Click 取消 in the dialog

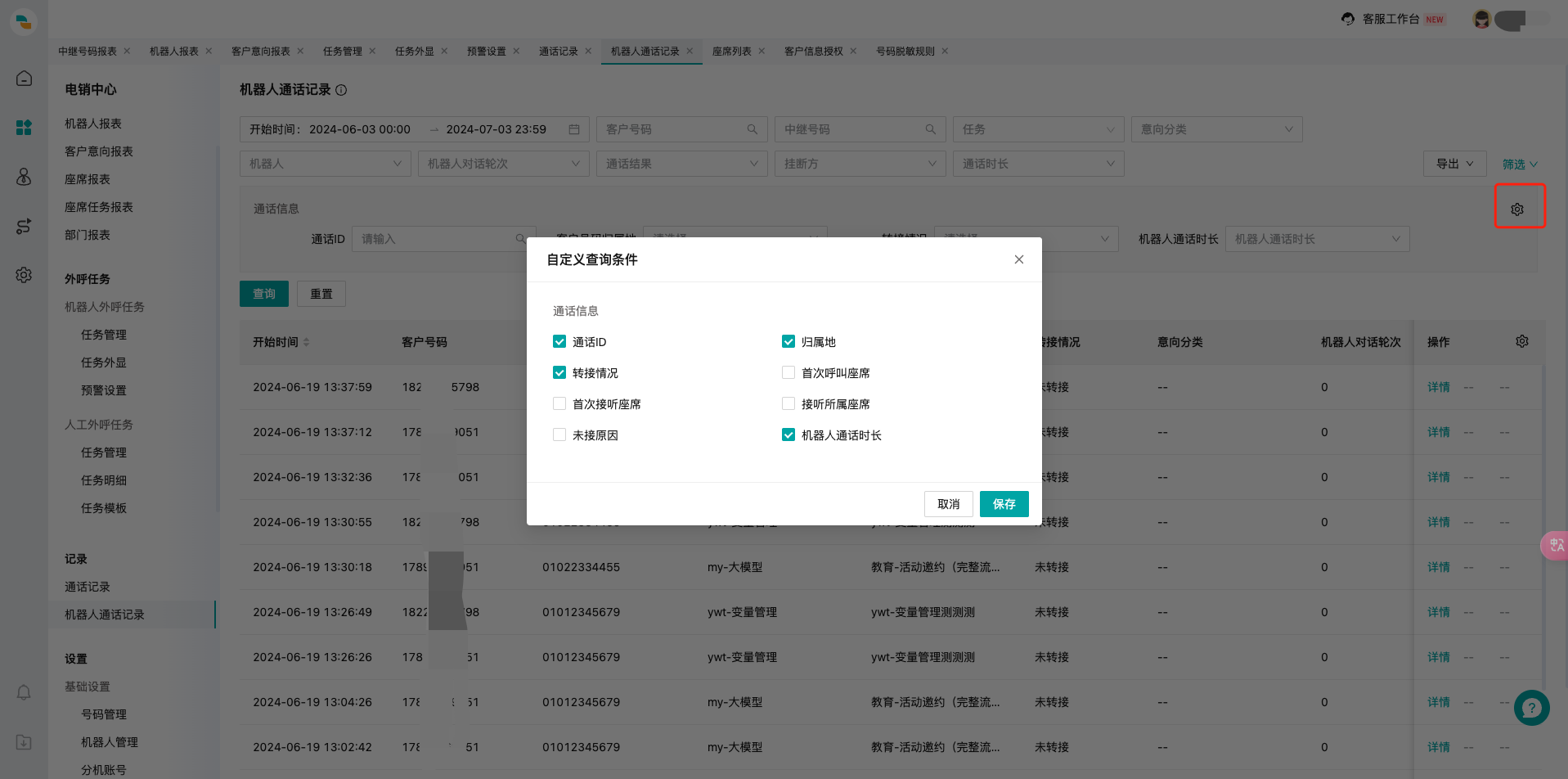click(x=949, y=504)
